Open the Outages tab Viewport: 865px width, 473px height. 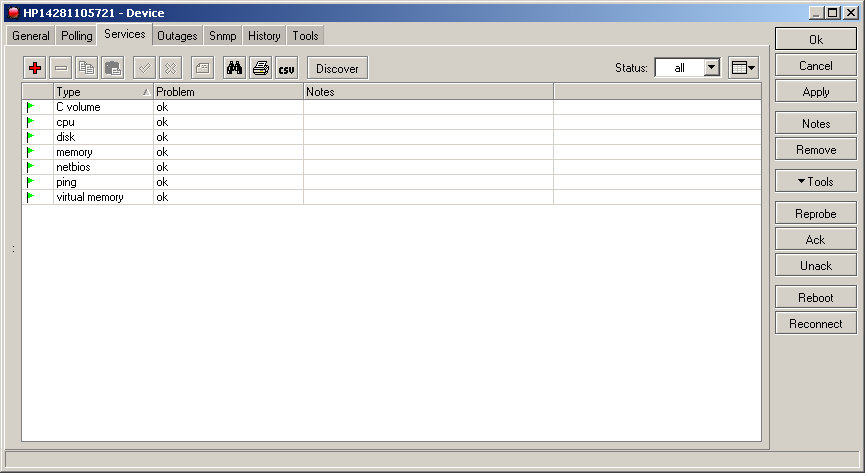click(x=177, y=36)
